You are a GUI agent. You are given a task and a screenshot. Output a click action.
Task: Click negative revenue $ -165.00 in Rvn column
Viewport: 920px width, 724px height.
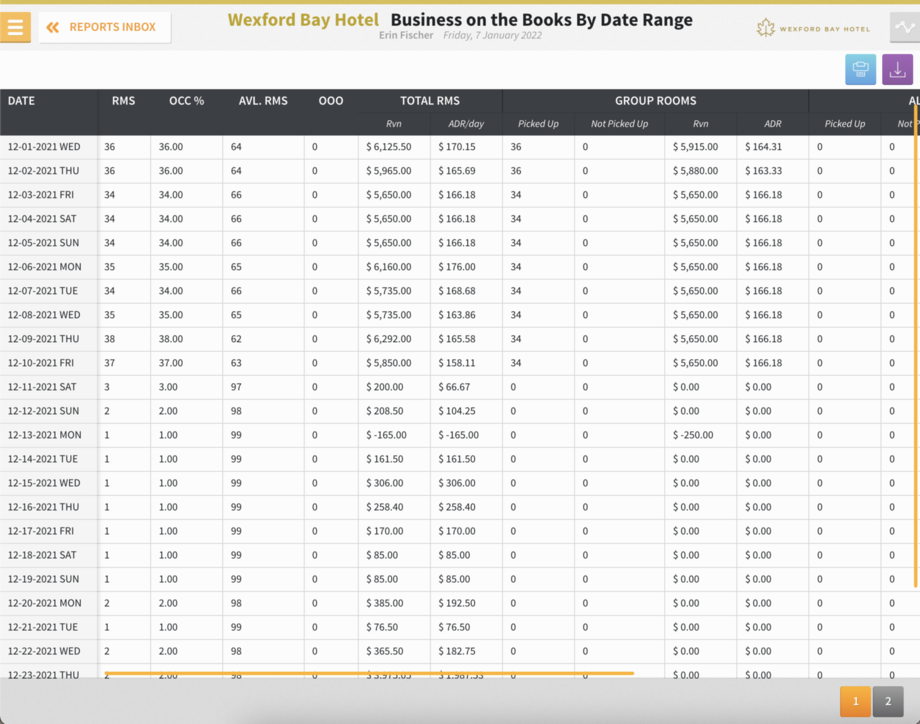(386, 435)
